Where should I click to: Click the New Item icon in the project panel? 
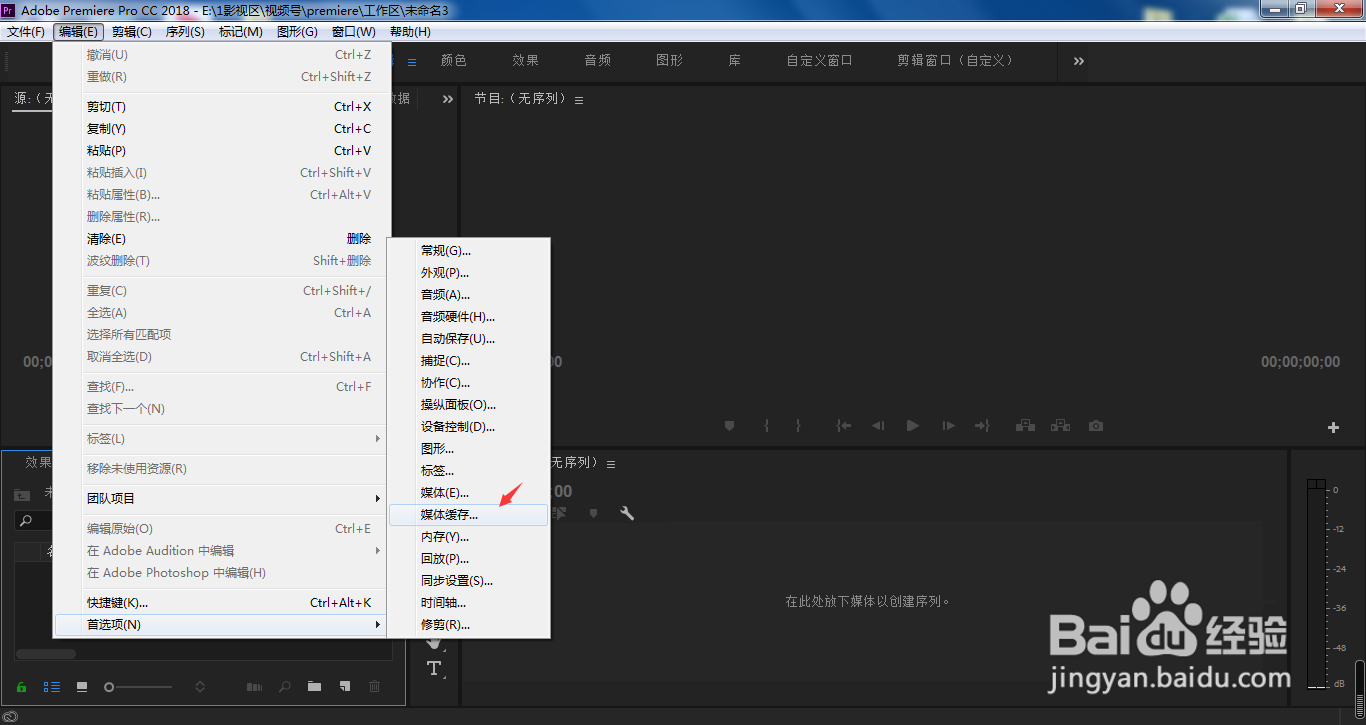click(x=343, y=687)
